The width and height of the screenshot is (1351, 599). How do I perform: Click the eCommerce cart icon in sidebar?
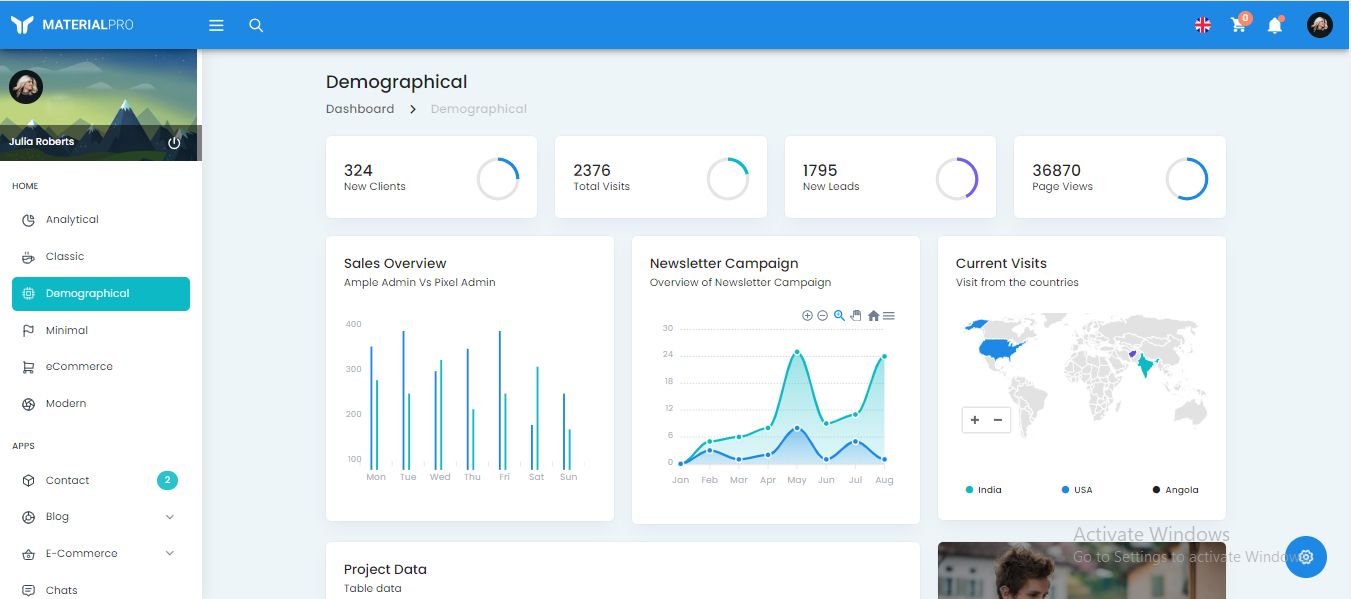click(x=28, y=367)
